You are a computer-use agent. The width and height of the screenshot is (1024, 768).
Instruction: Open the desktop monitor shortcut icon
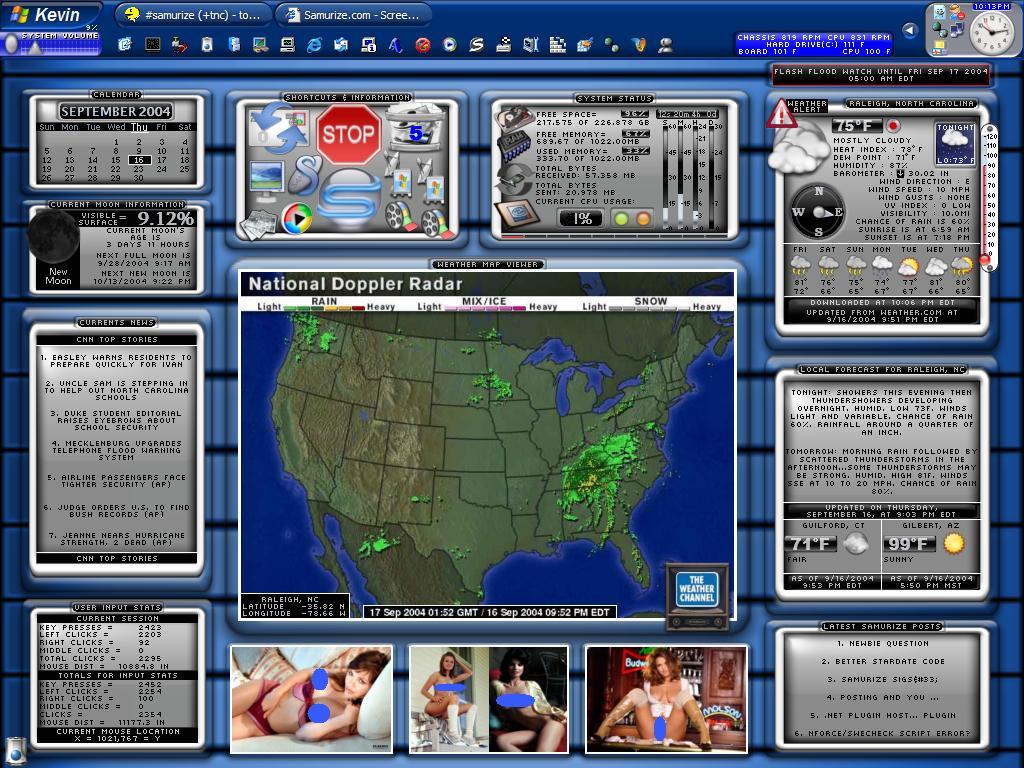point(266,177)
